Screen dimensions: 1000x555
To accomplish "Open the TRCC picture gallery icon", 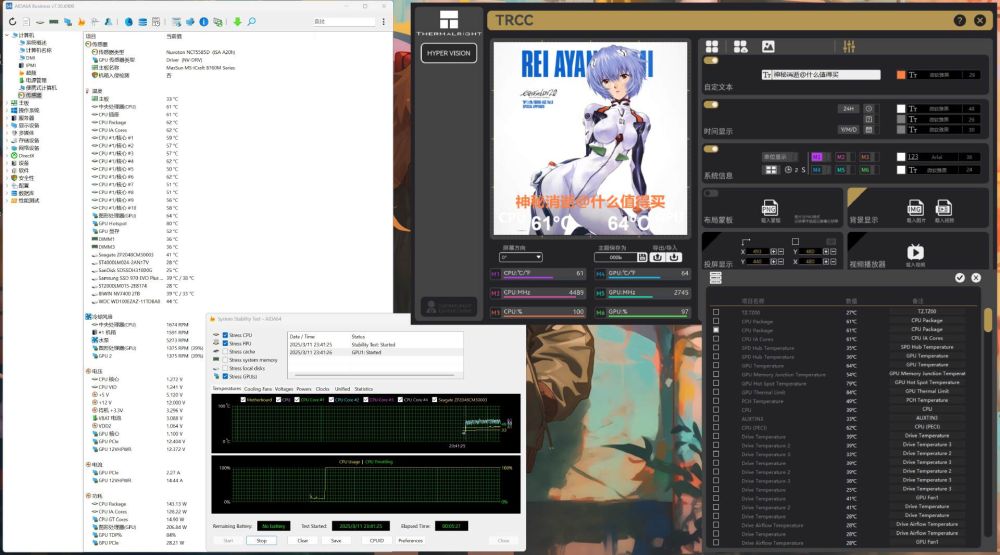I will coord(768,47).
